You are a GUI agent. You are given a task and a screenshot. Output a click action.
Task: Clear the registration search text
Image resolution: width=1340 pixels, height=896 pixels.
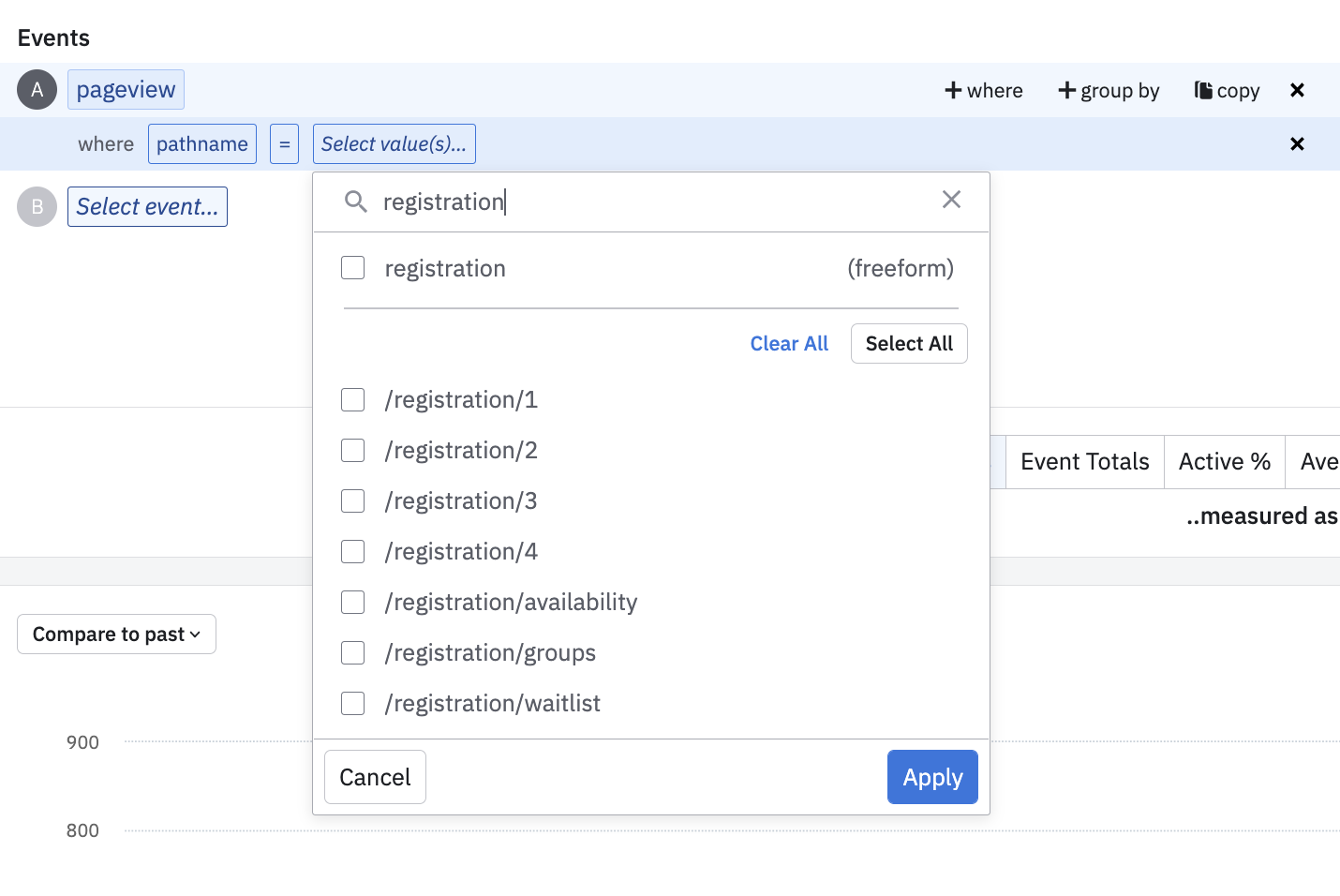(x=951, y=200)
